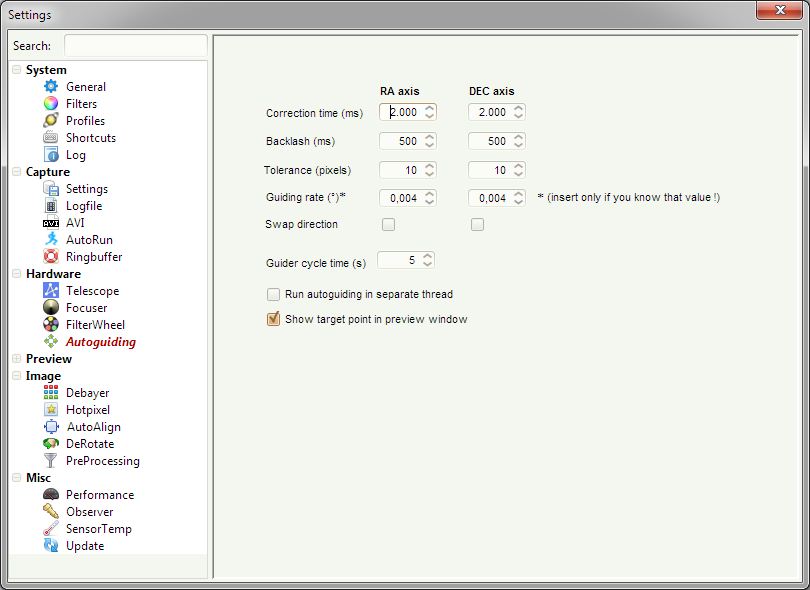
Task: Open PreProcessing funnel icon
Action: (51, 460)
